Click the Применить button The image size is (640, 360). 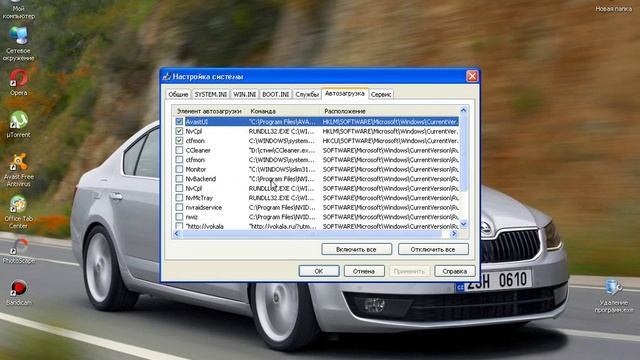pos(409,271)
